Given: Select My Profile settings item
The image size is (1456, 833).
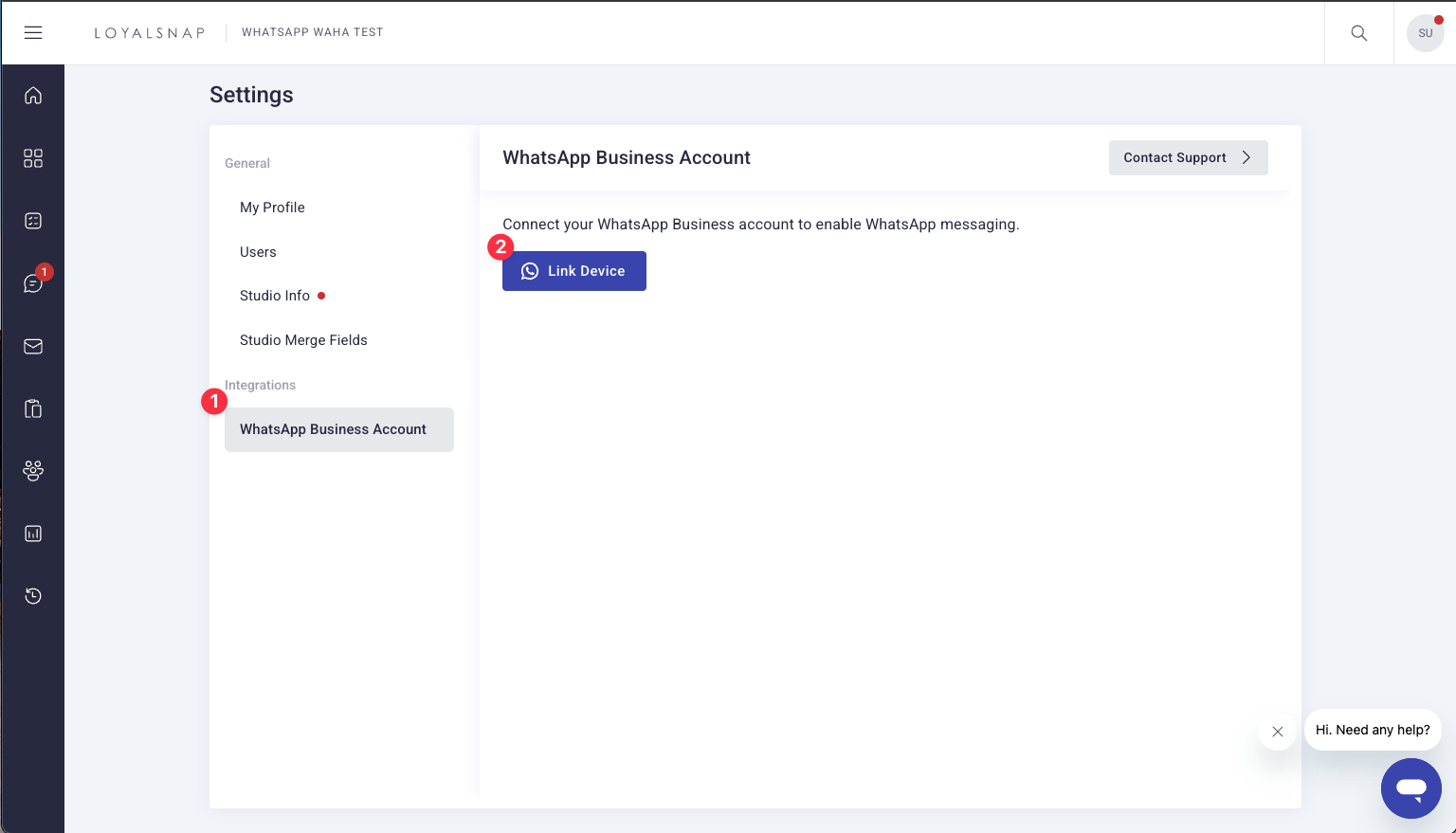Looking at the screenshot, I should 272,208.
